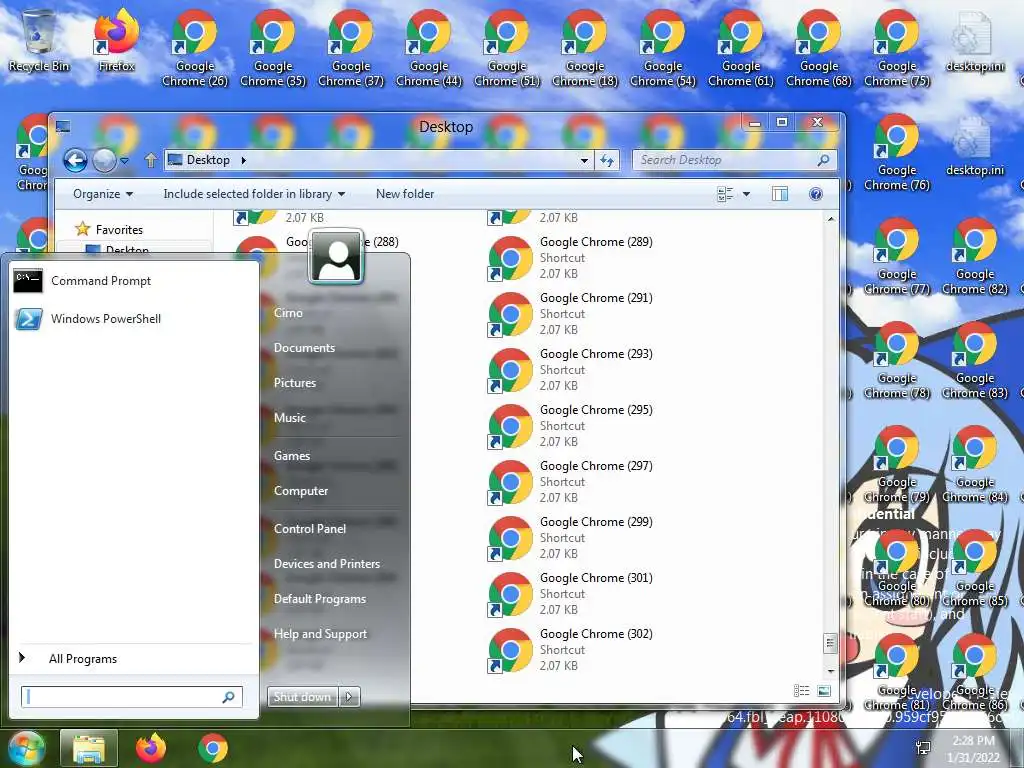Click the user account picture

[336, 257]
